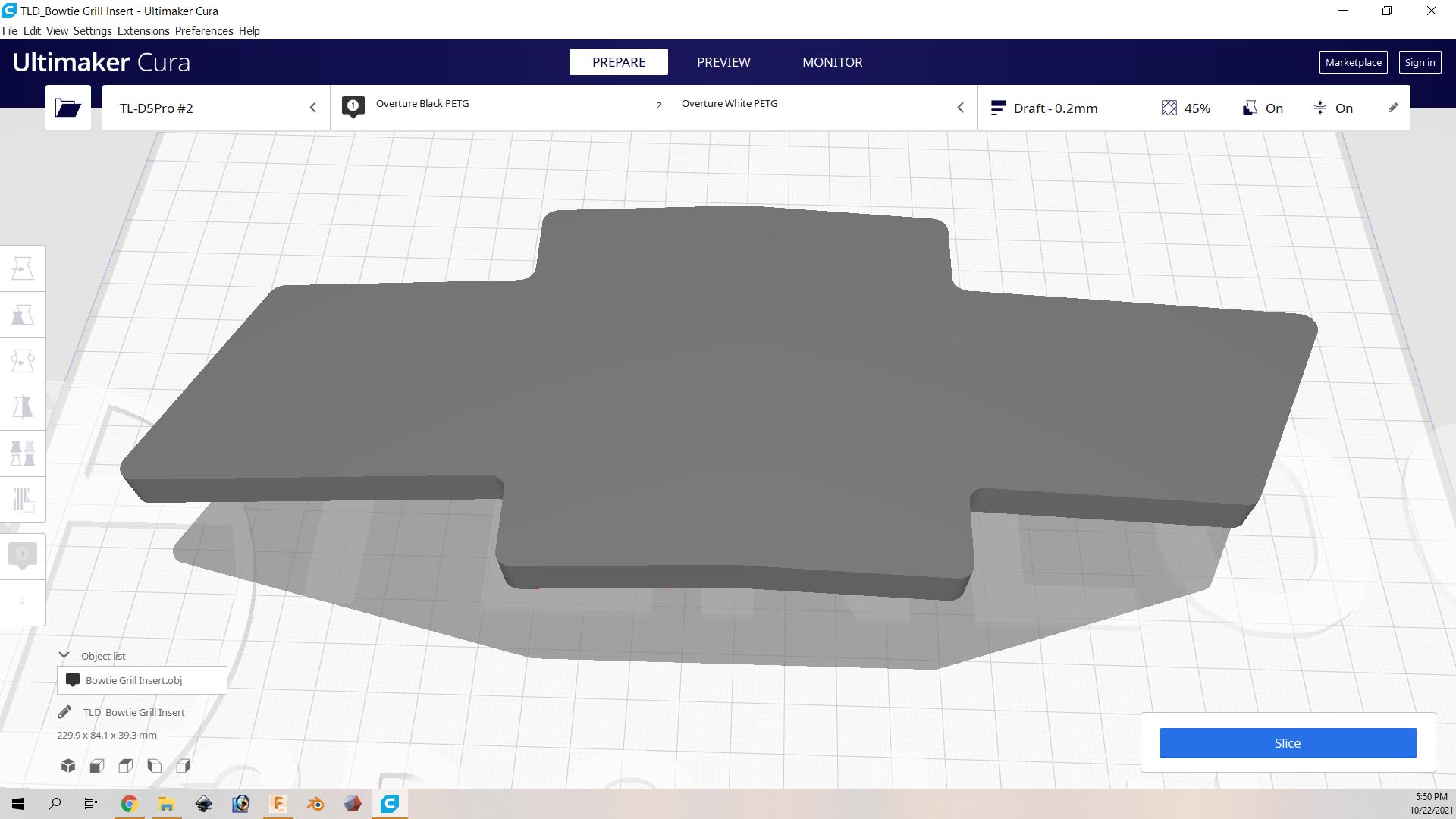Select the Scale tool
Screen dimensions: 1456x819
[23, 315]
